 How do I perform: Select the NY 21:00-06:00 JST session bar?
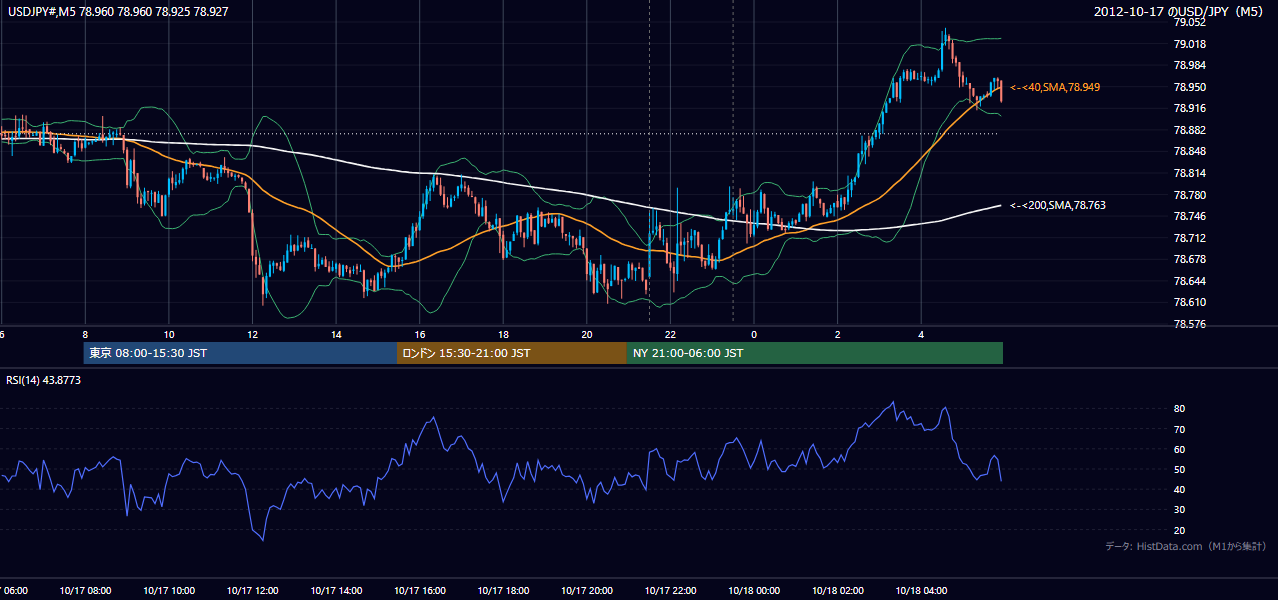click(x=815, y=353)
